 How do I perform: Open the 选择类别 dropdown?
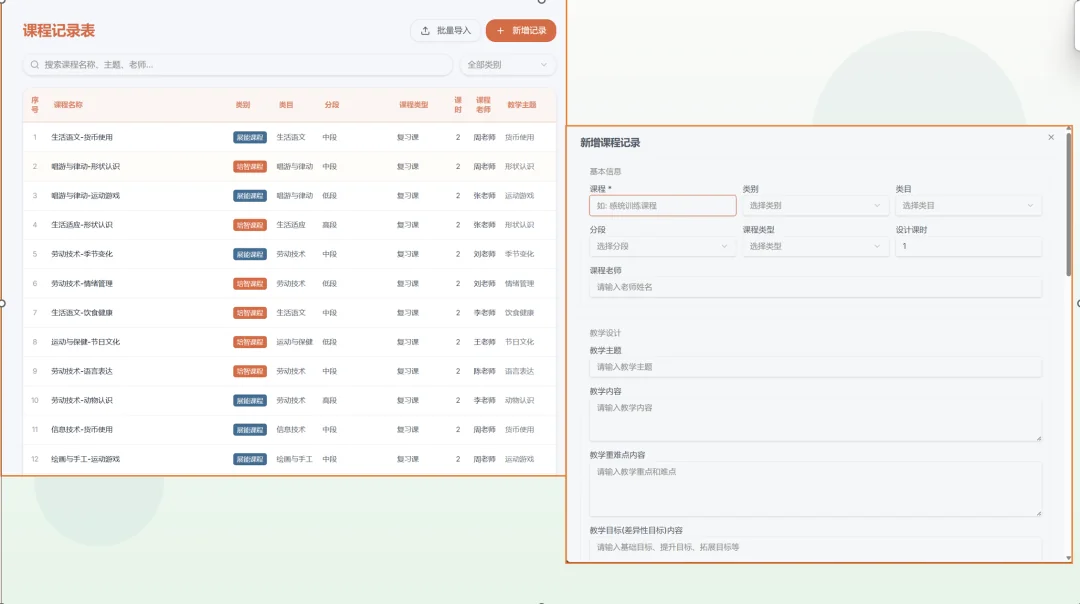click(815, 205)
